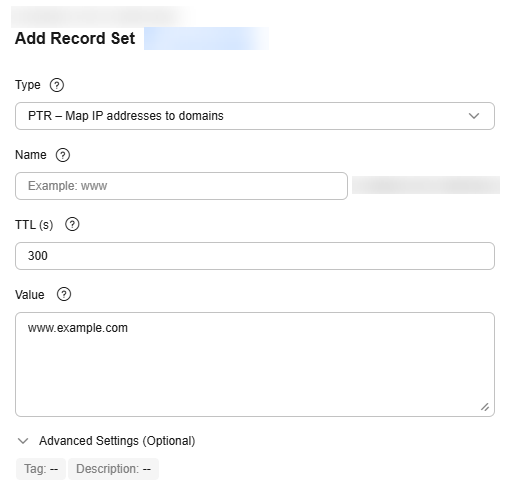The height and width of the screenshot is (489, 512).
Task: Click the TTL field showing 300
Action: pyautogui.click(x=255, y=256)
